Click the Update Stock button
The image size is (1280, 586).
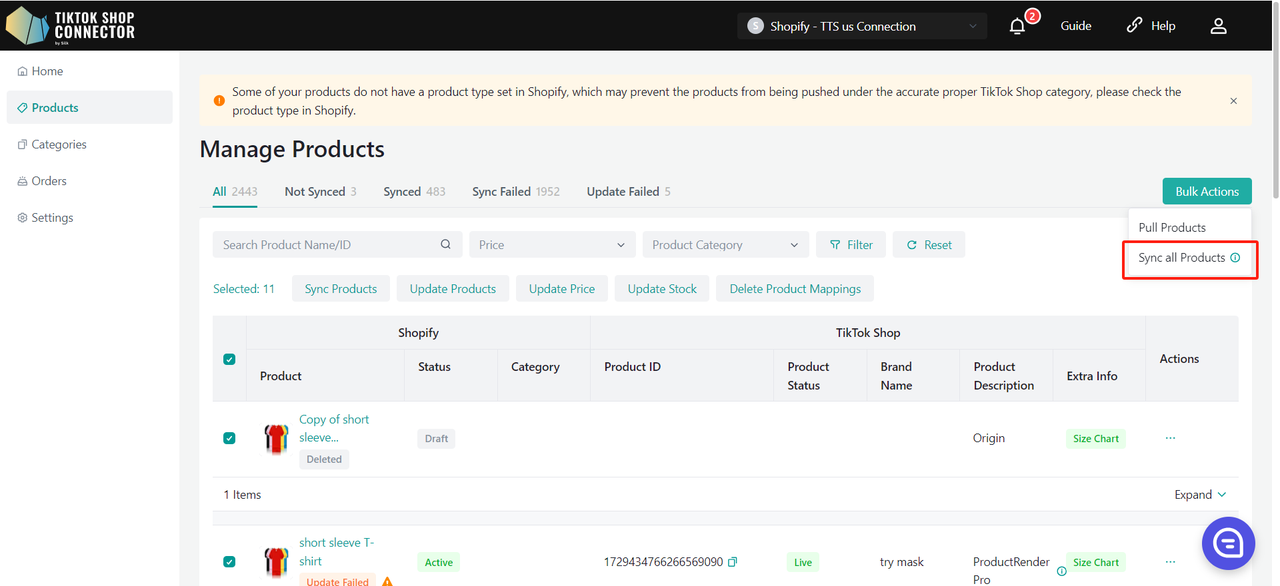pyautogui.click(x=662, y=289)
